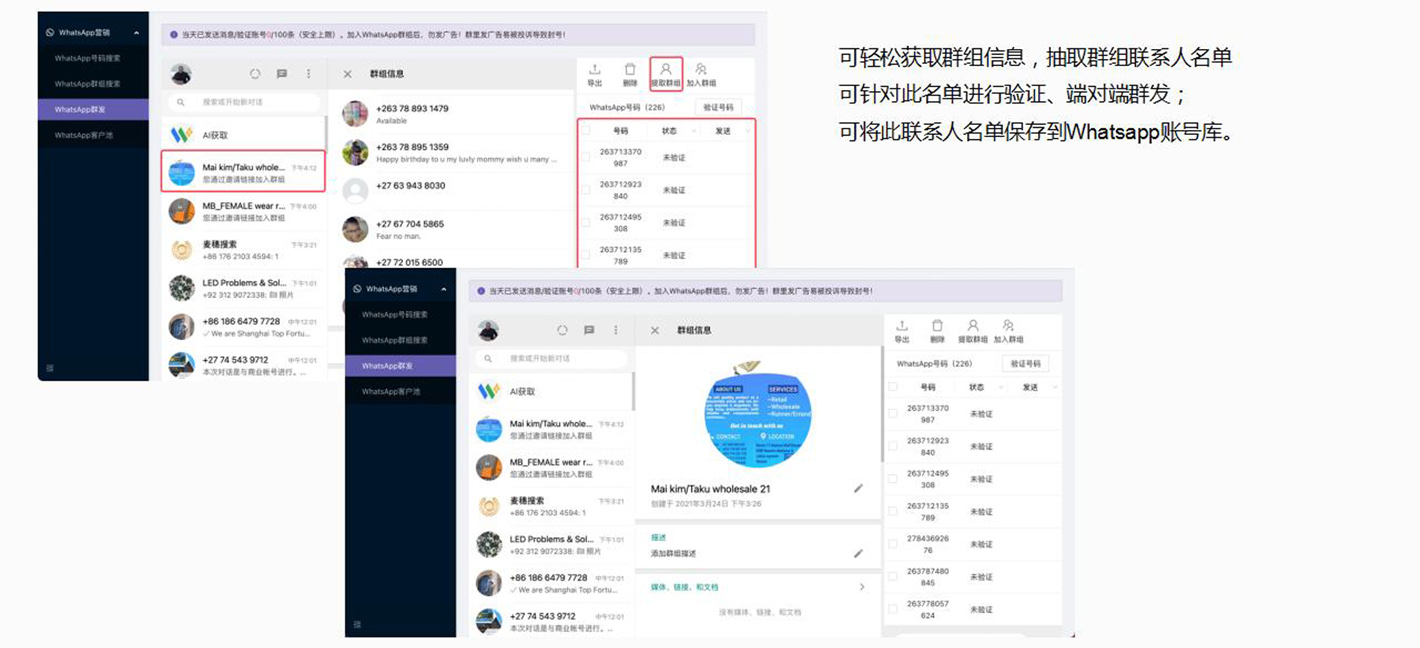This screenshot has width=1420, height=648.
Task: Open 发送 column dropdown in back window
Action: (x=746, y=131)
